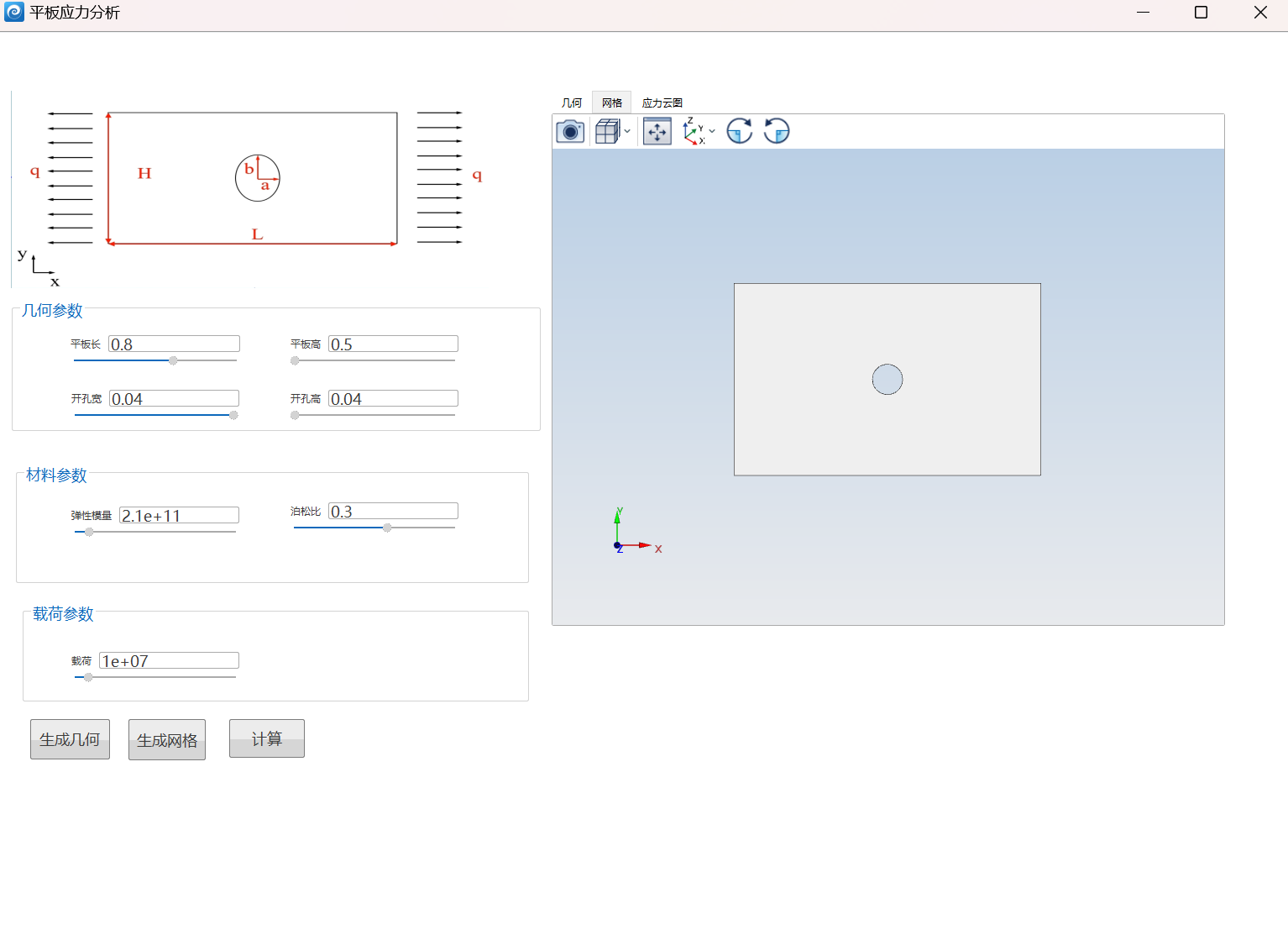Screen dimensions: 1288x935
Task: Click the coordinate axis triad in viewport
Action: [636, 531]
